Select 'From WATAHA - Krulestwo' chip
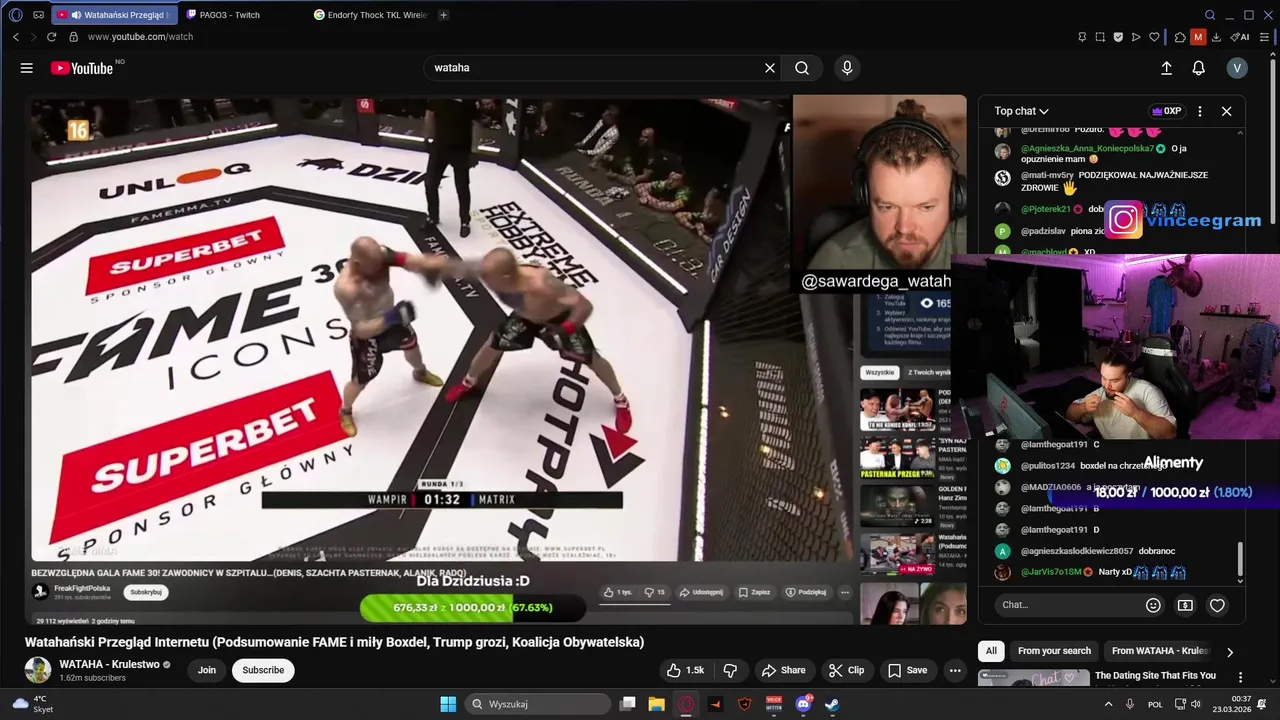 (1159, 651)
